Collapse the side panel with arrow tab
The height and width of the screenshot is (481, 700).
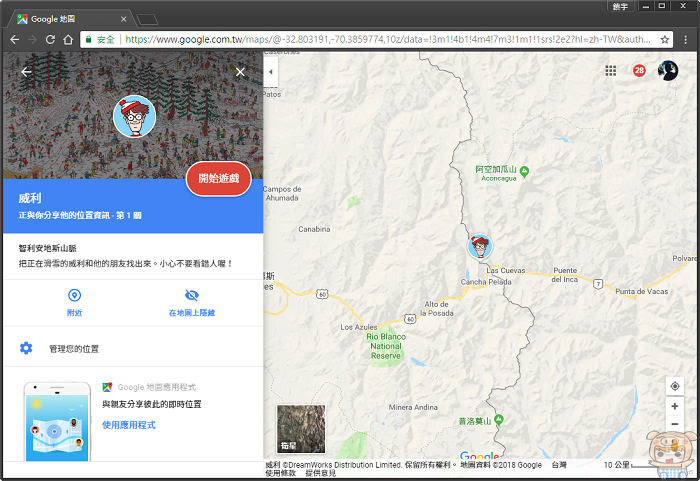271,72
